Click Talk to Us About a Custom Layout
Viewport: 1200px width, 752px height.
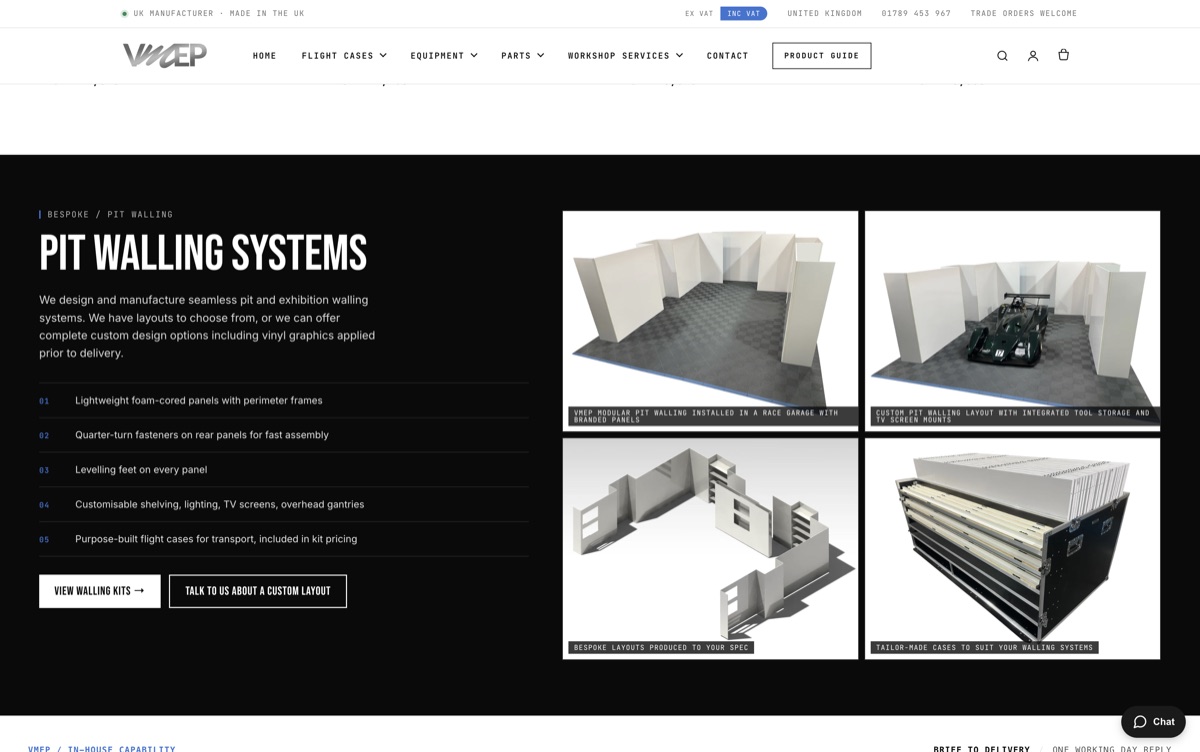(258, 591)
